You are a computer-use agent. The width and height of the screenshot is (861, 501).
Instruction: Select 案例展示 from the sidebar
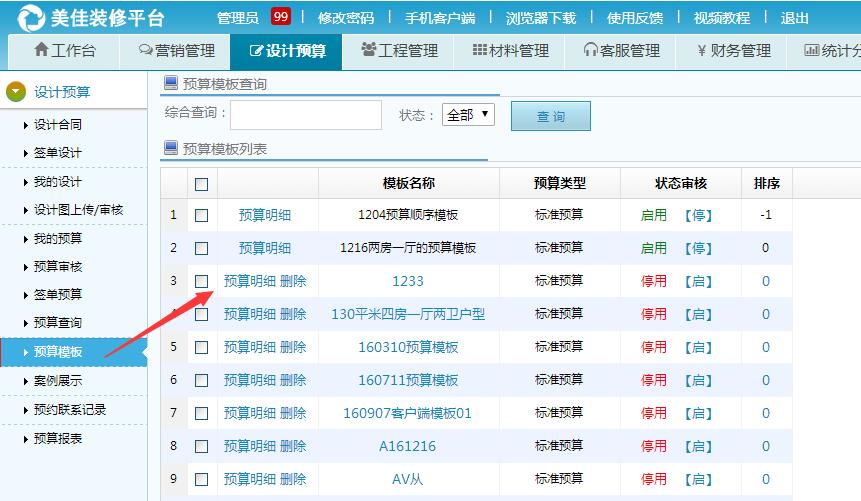point(58,381)
